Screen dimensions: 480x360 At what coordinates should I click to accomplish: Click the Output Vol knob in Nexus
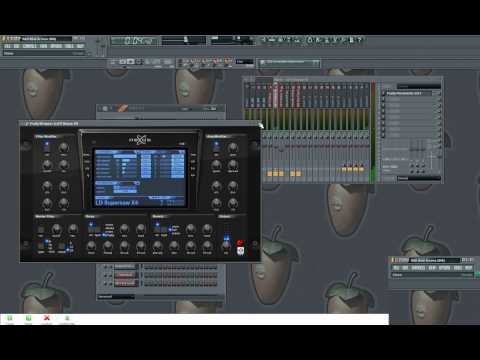[x=226, y=246]
